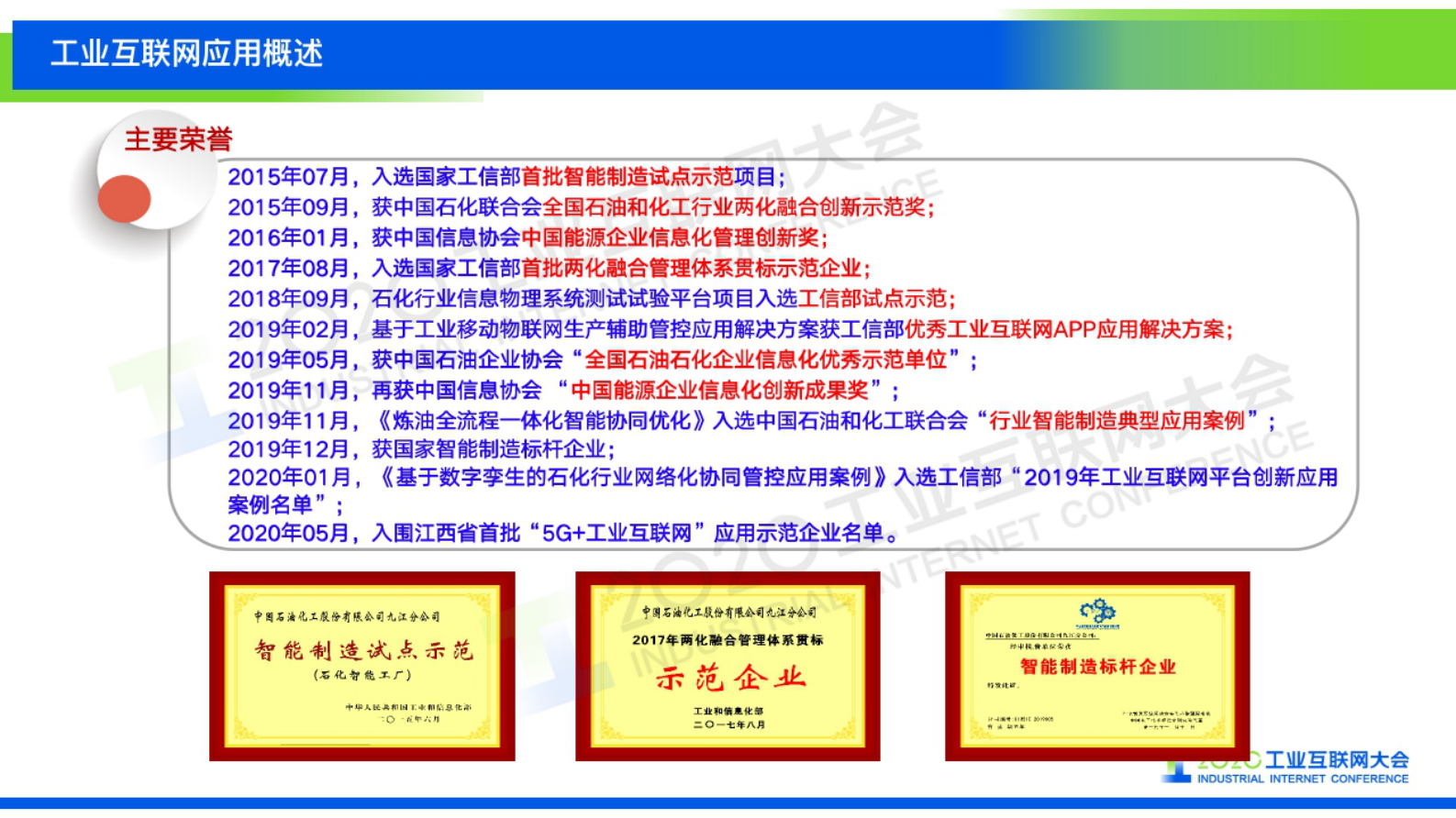The height and width of the screenshot is (818, 1456).
Task: Click the 2020 工业互联网大会 logo
Action: point(1285,768)
